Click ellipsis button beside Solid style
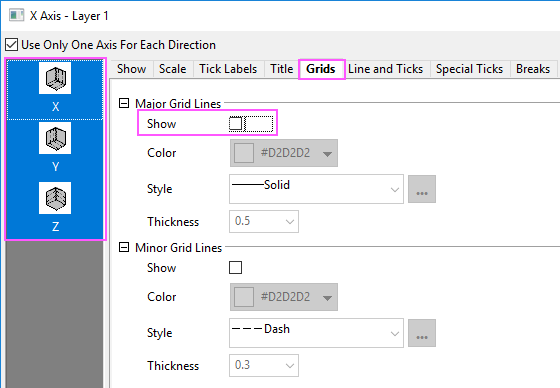Viewport: 560px width, 388px height. [422, 189]
